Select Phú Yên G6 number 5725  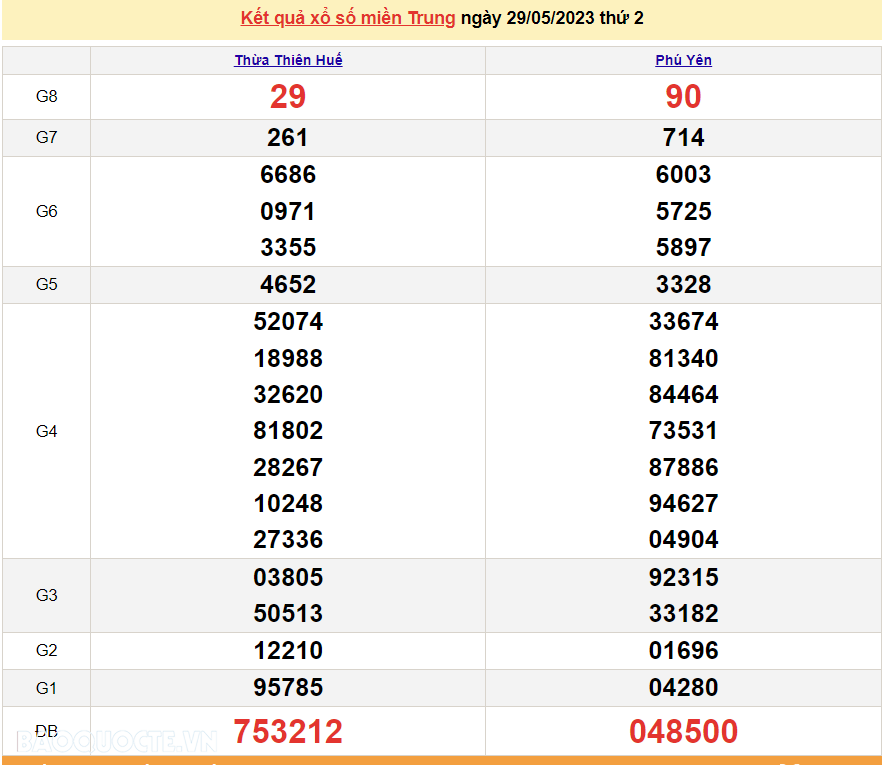coord(683,211)
